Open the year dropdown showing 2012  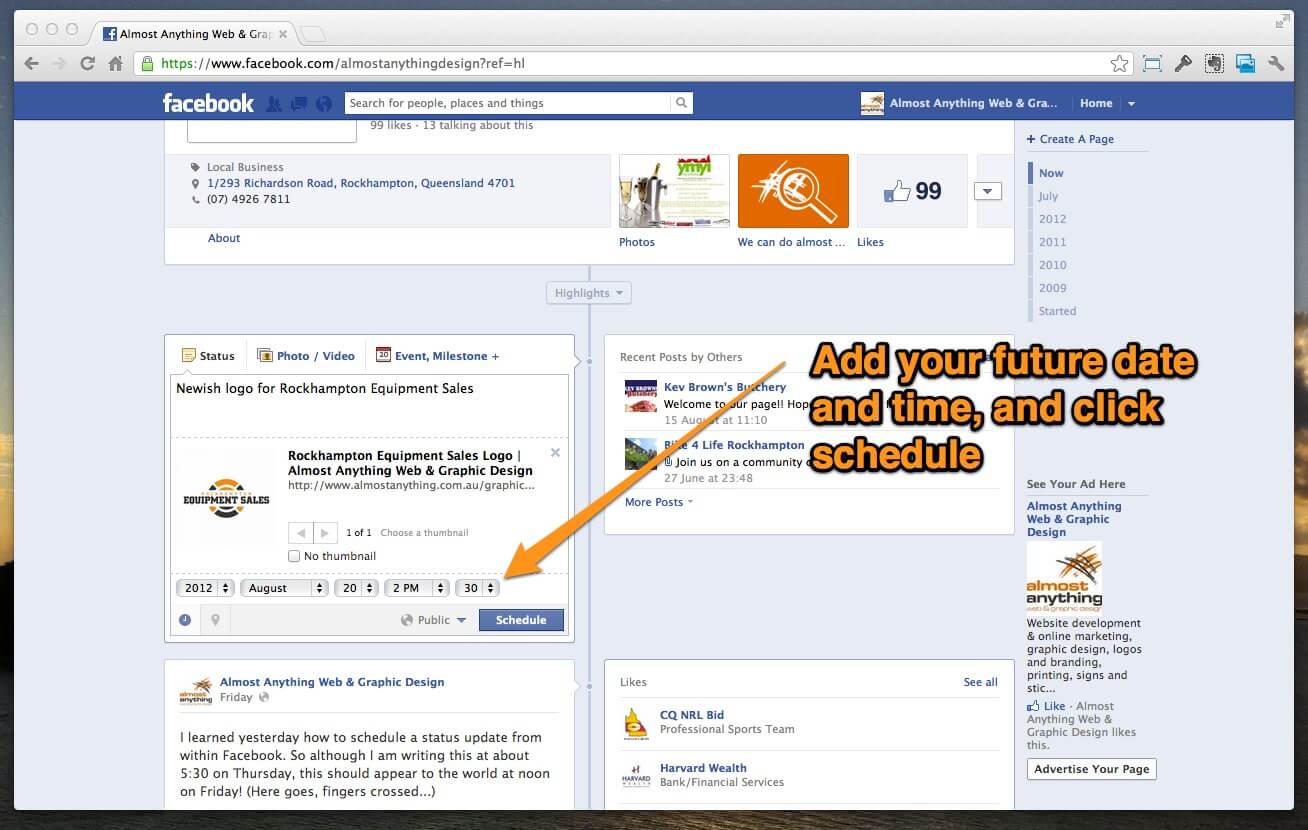205,588
